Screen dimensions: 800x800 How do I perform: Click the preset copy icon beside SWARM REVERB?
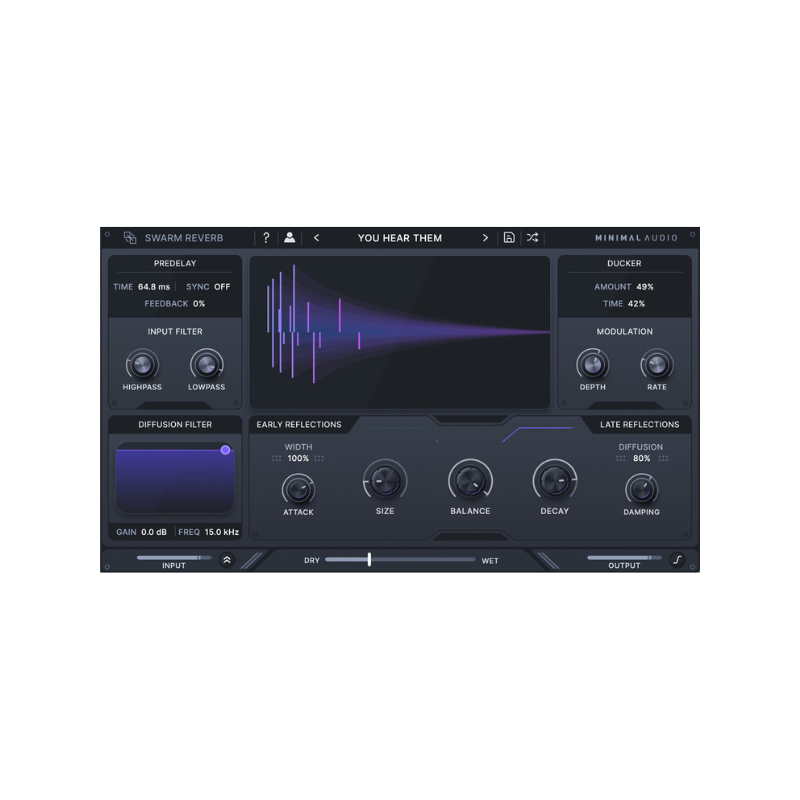(129, 237)
